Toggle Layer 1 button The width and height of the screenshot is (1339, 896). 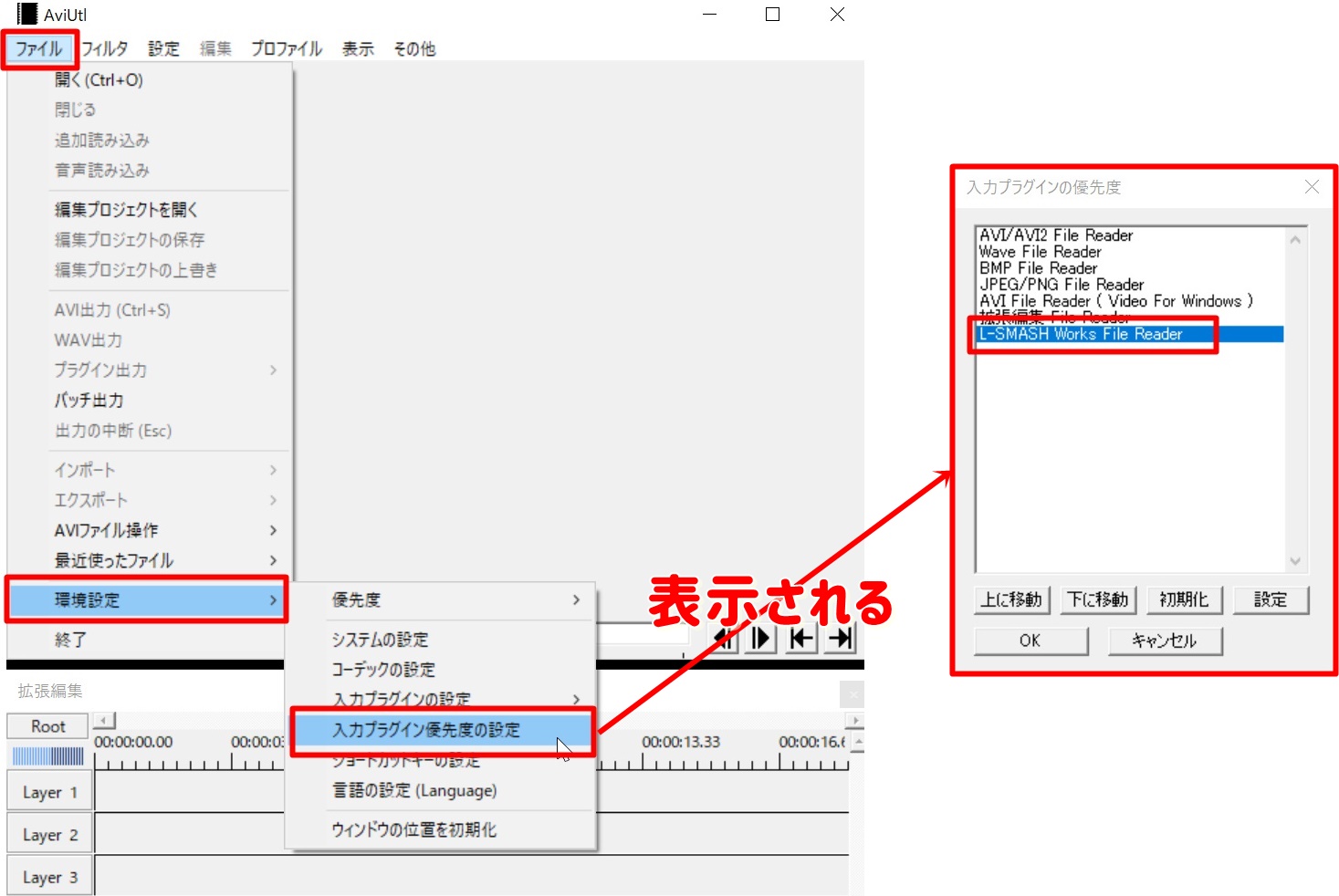(50, 792)
